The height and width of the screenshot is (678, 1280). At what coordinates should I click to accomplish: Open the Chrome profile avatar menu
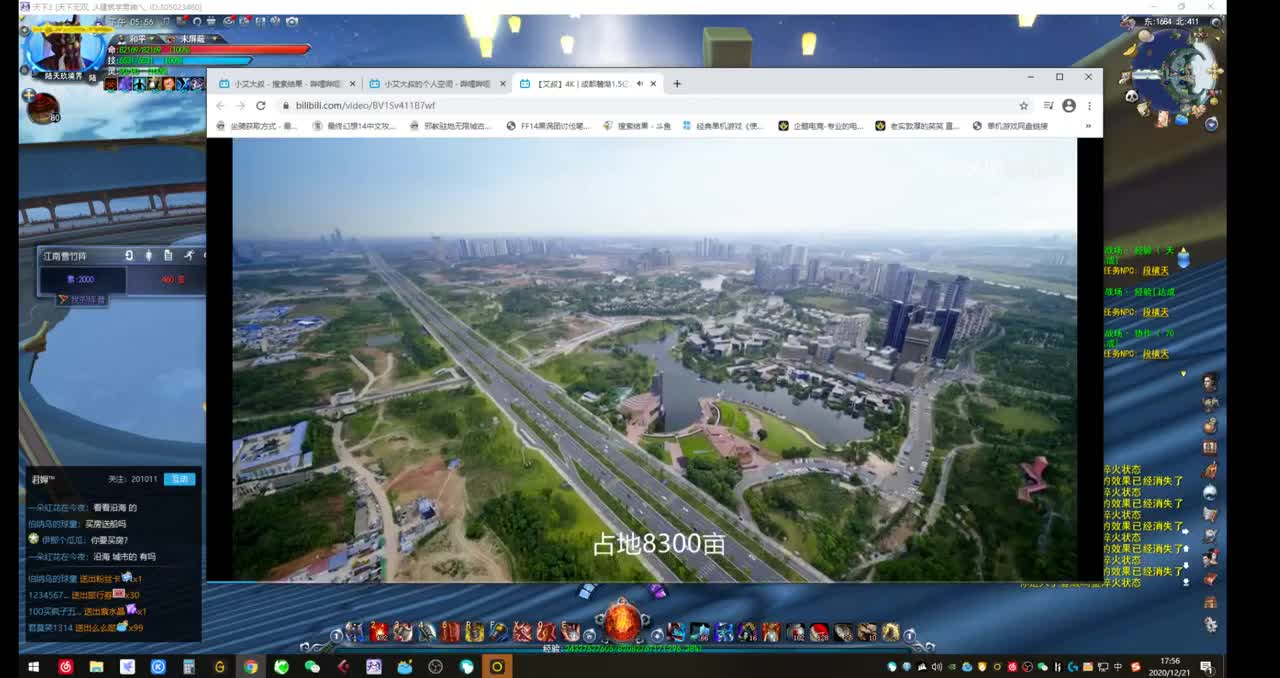point(1069,105)
